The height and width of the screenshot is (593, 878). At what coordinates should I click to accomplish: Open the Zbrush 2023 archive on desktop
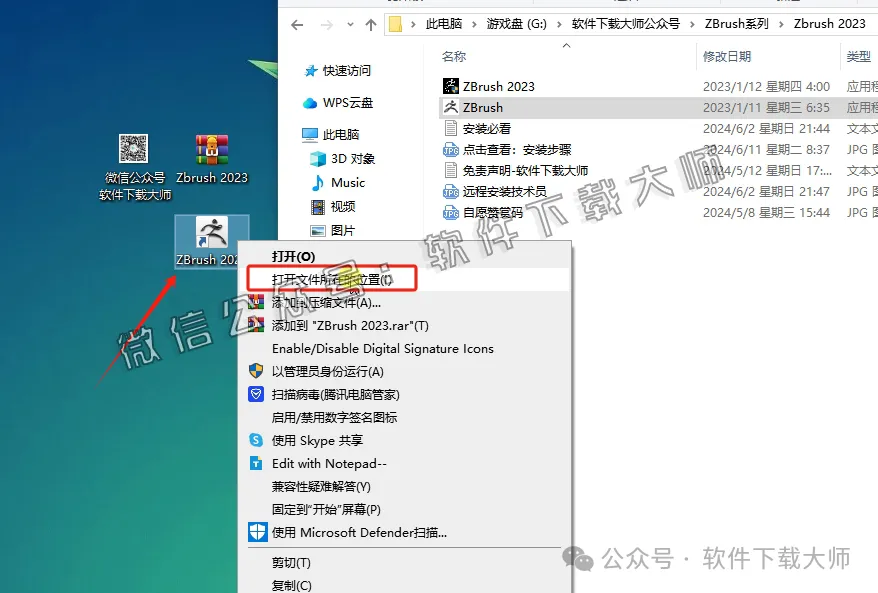click(211, 150)
